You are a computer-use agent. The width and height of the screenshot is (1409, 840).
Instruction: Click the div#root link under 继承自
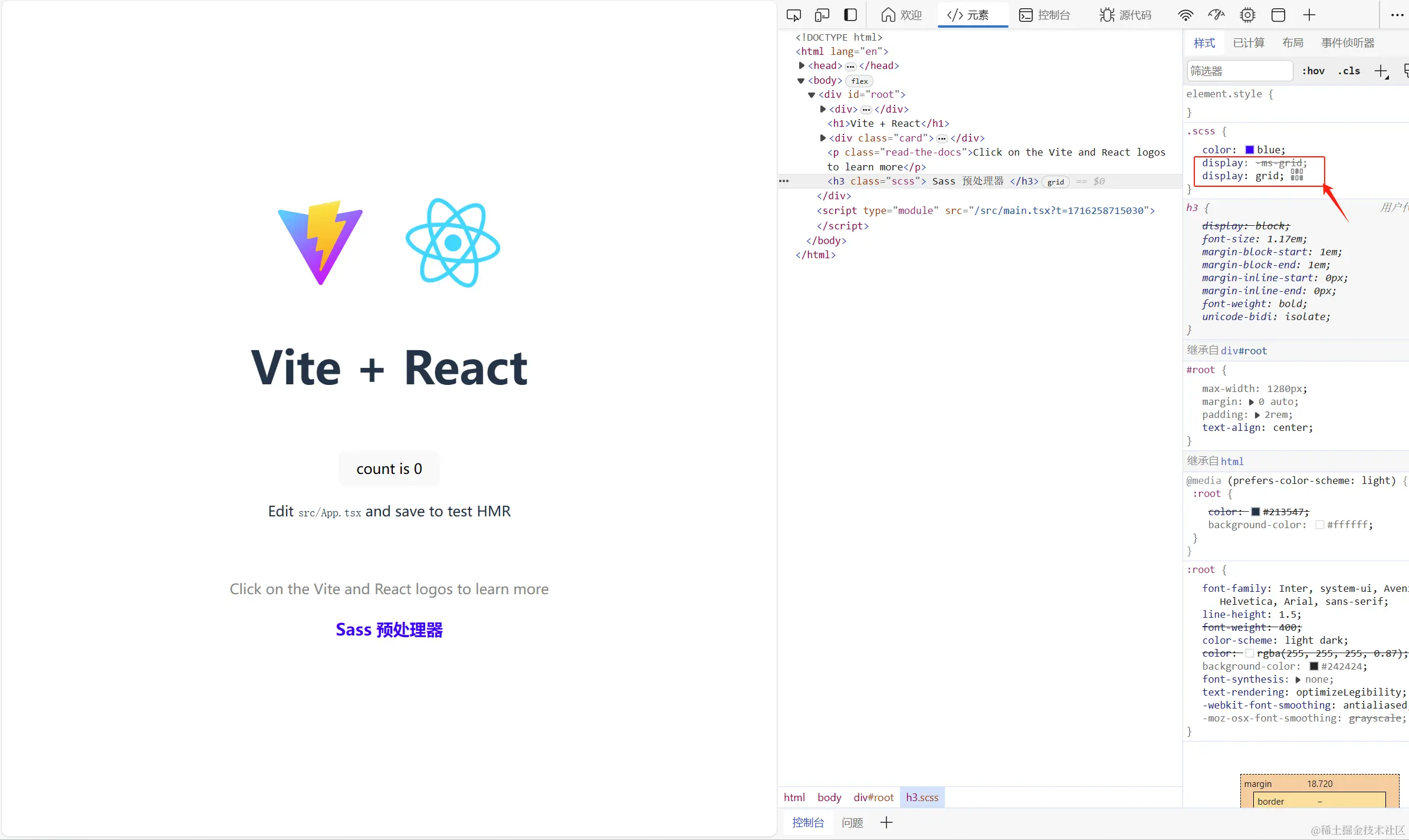pyautogui.click(x=1244, y=351)
